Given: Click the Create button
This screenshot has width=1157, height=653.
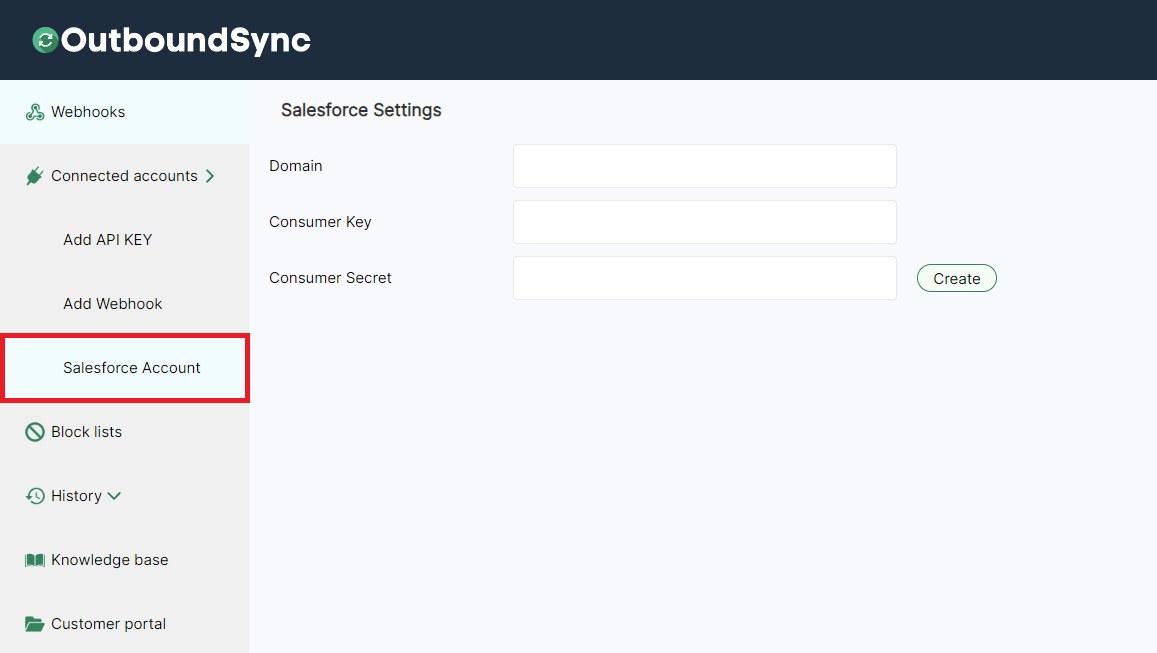Looking at the screenshot, I should point(956,278).
